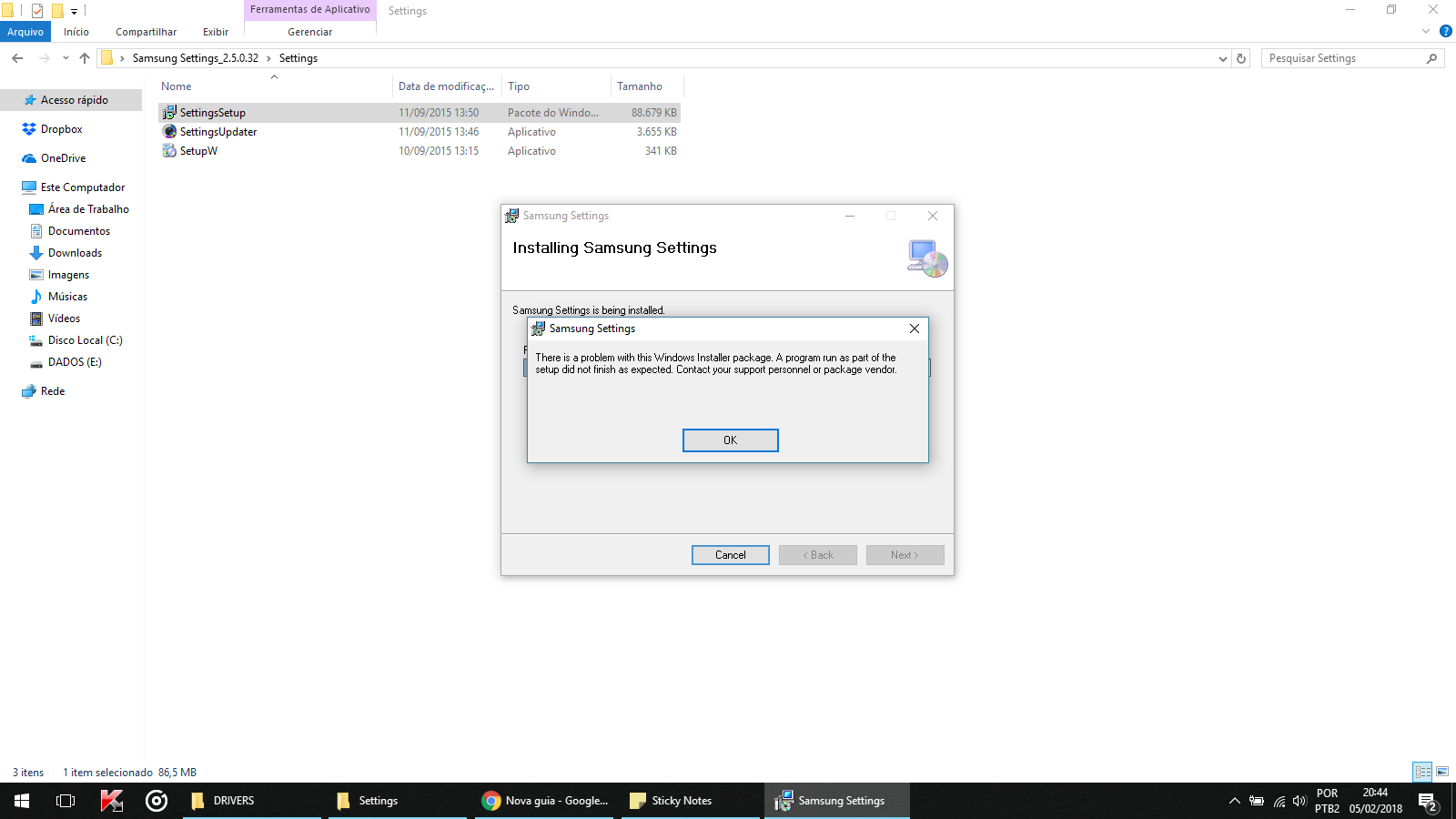Open Documentos folder in sidebar
The width and height of the screenshot is (1456, 819).
click(79, 231)
